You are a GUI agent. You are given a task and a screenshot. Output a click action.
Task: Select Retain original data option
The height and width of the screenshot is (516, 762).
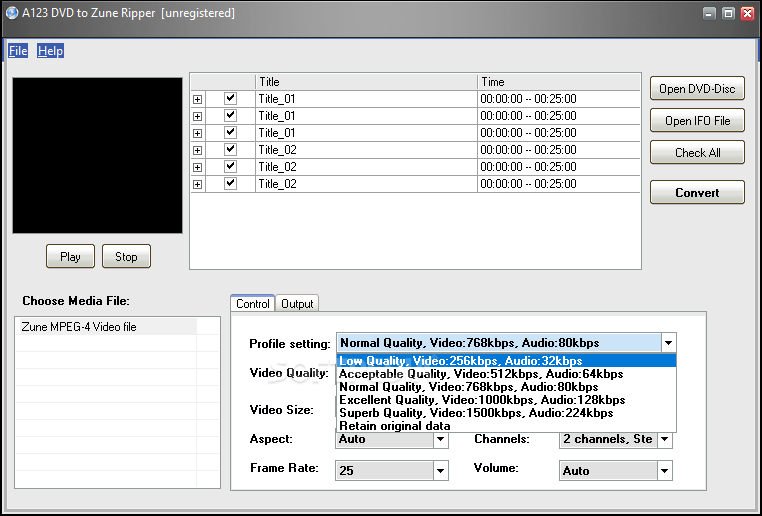point(506,426)
